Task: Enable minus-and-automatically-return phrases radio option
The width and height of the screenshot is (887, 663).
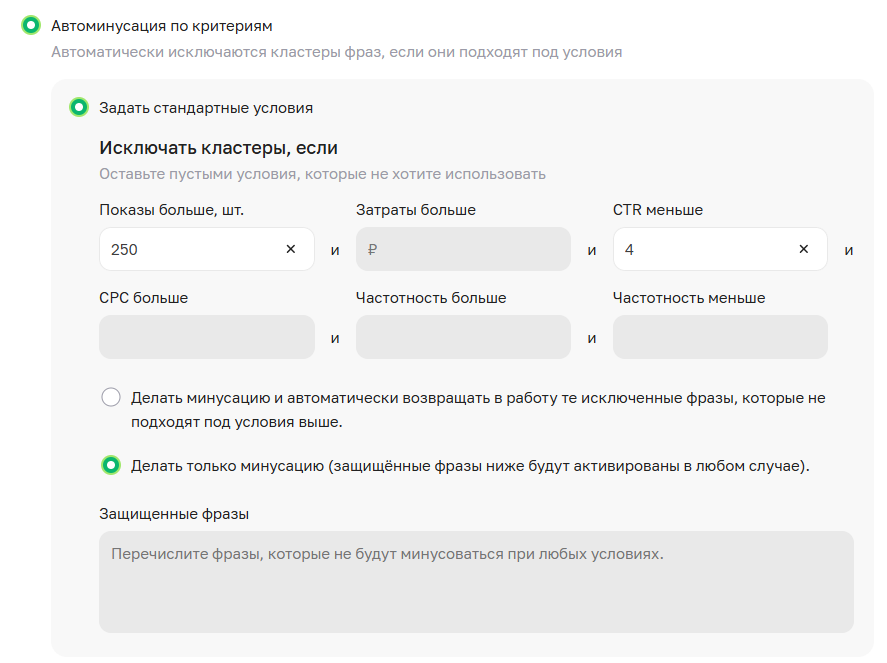Action: click(111, 398)
